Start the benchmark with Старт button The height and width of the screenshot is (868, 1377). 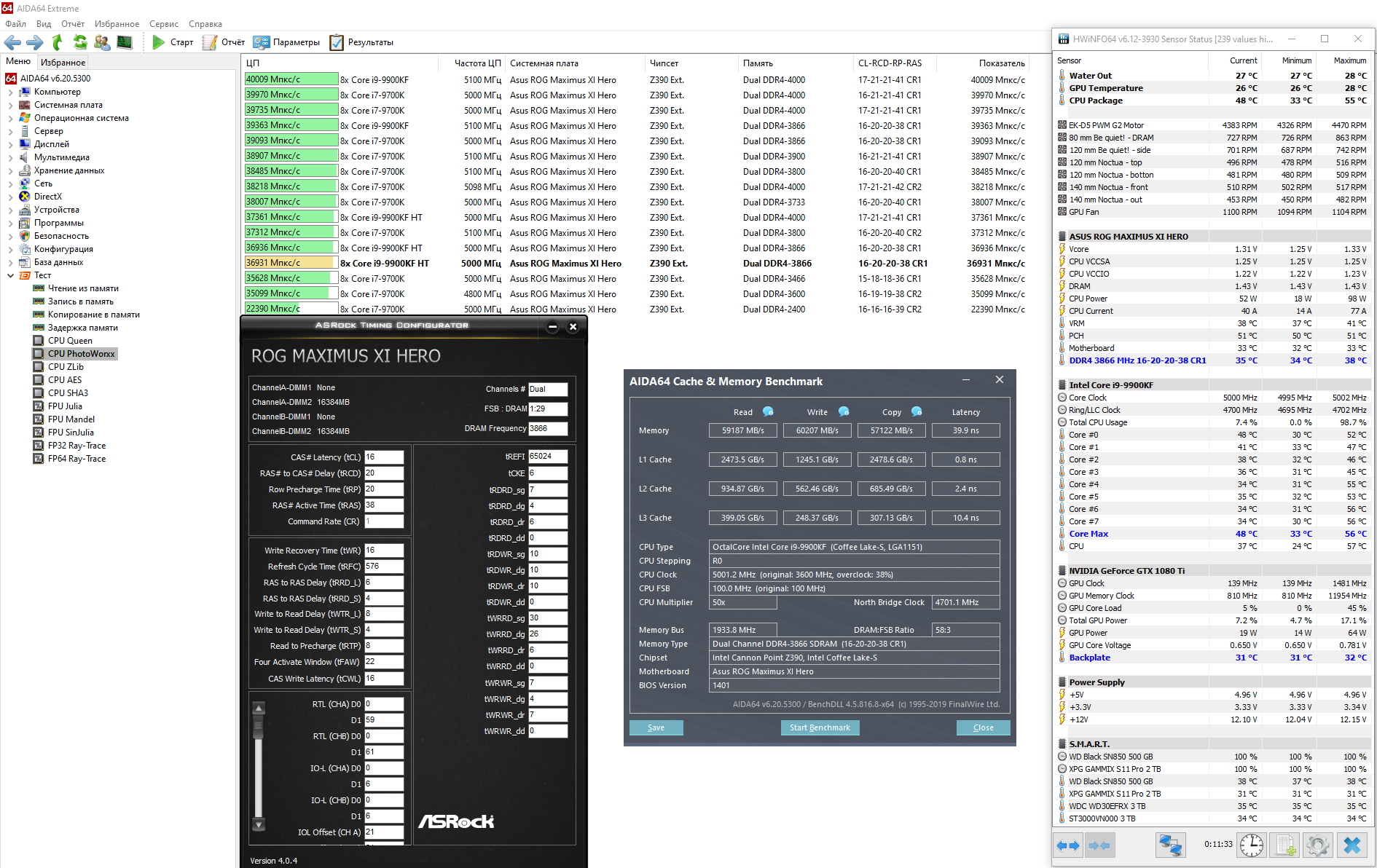[x=173, y=42]
